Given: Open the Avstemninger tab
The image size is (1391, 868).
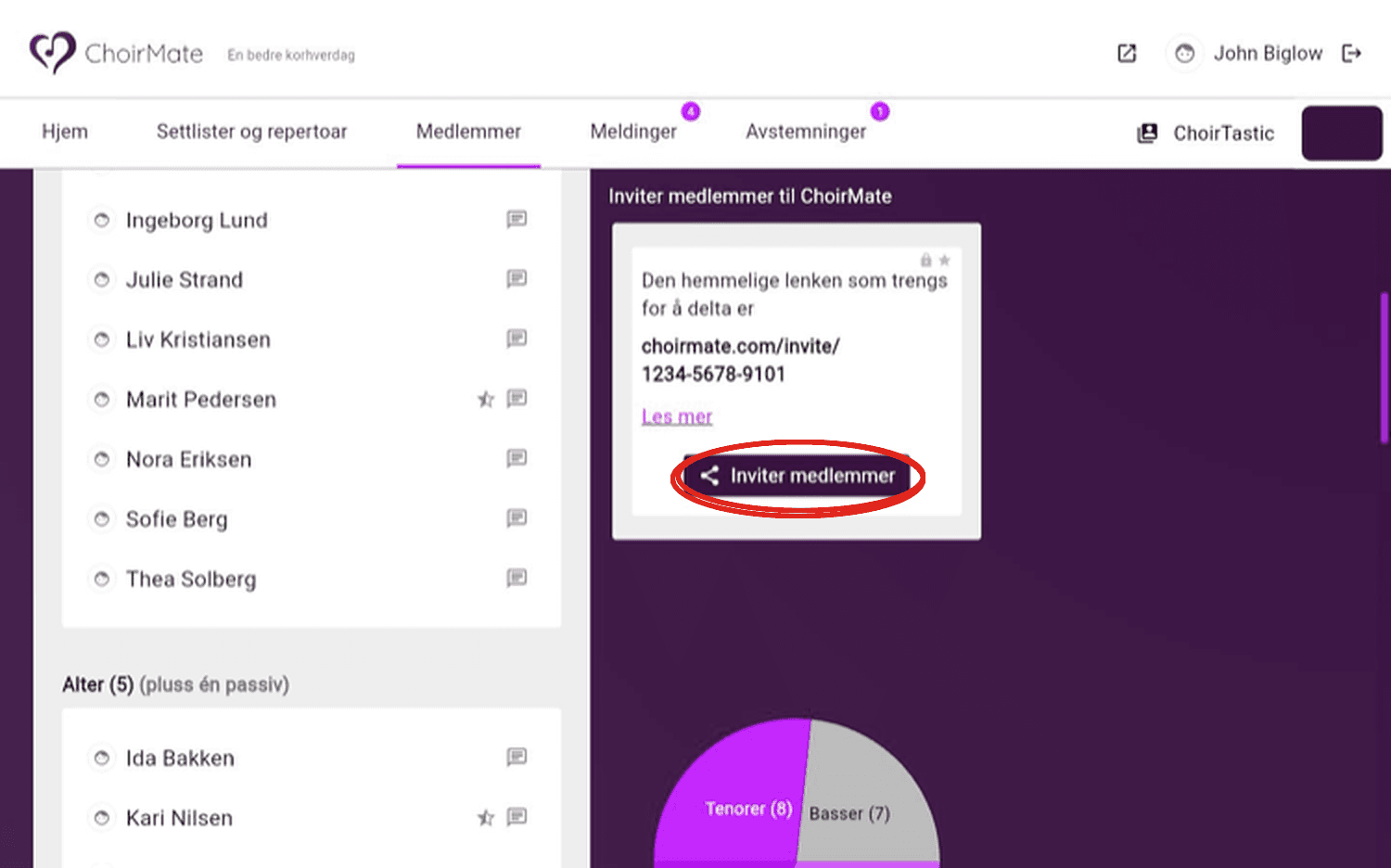Looking at the screenshot, I should click(806, 132).
